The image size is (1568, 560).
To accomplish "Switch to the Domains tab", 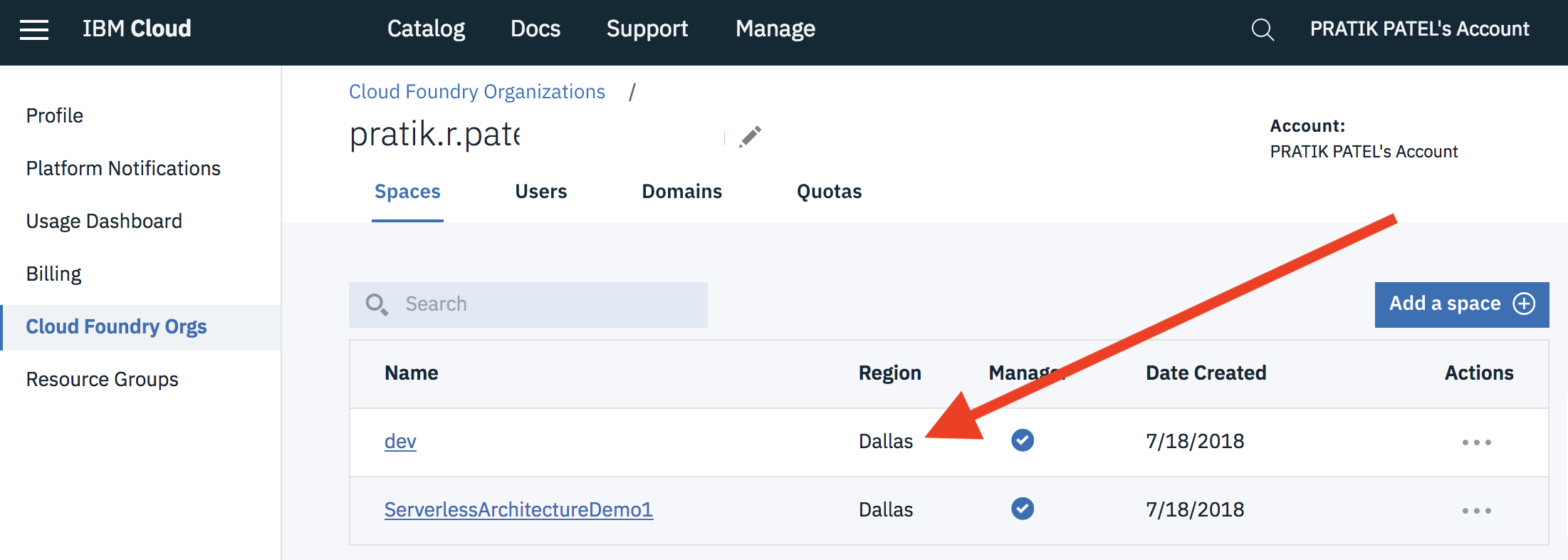I will point(682,192).
